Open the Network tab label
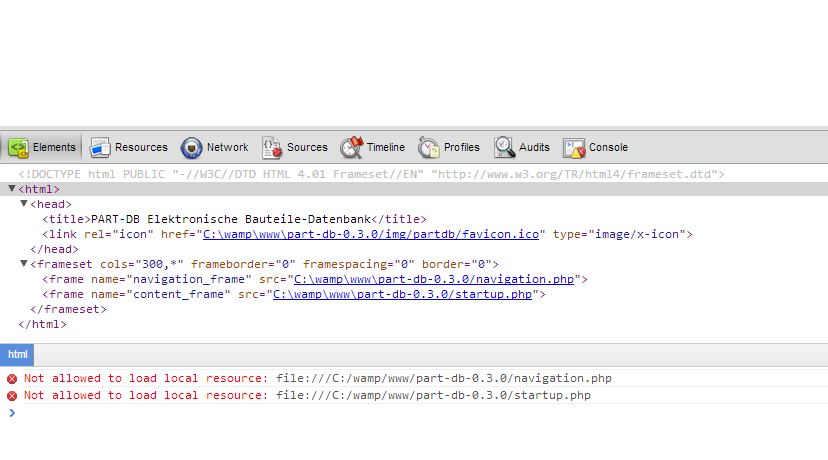The width and height of the screenshot is (828, 460). click(x=228, y=147)
